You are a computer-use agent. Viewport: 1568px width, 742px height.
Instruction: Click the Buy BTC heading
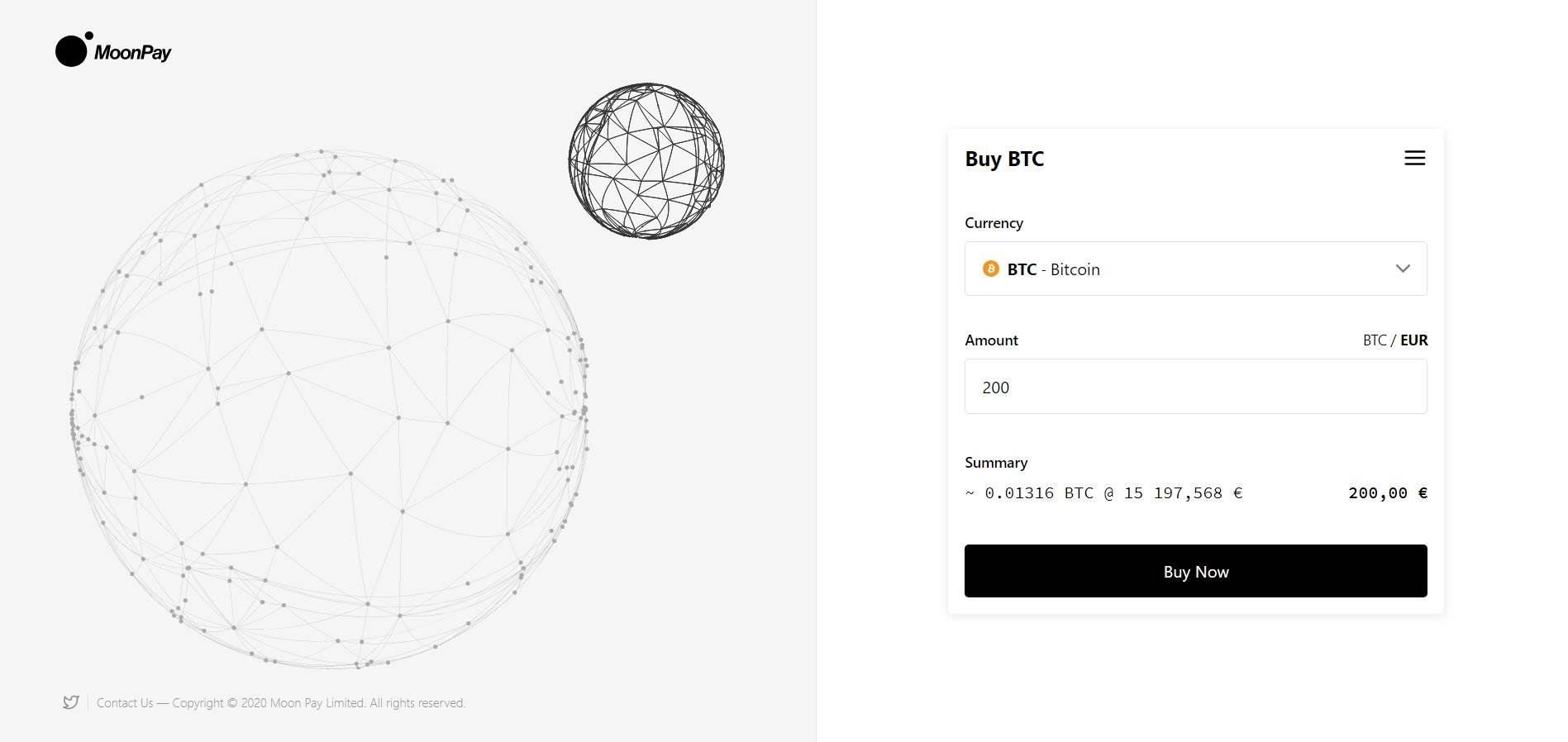tap(1004, 159)
